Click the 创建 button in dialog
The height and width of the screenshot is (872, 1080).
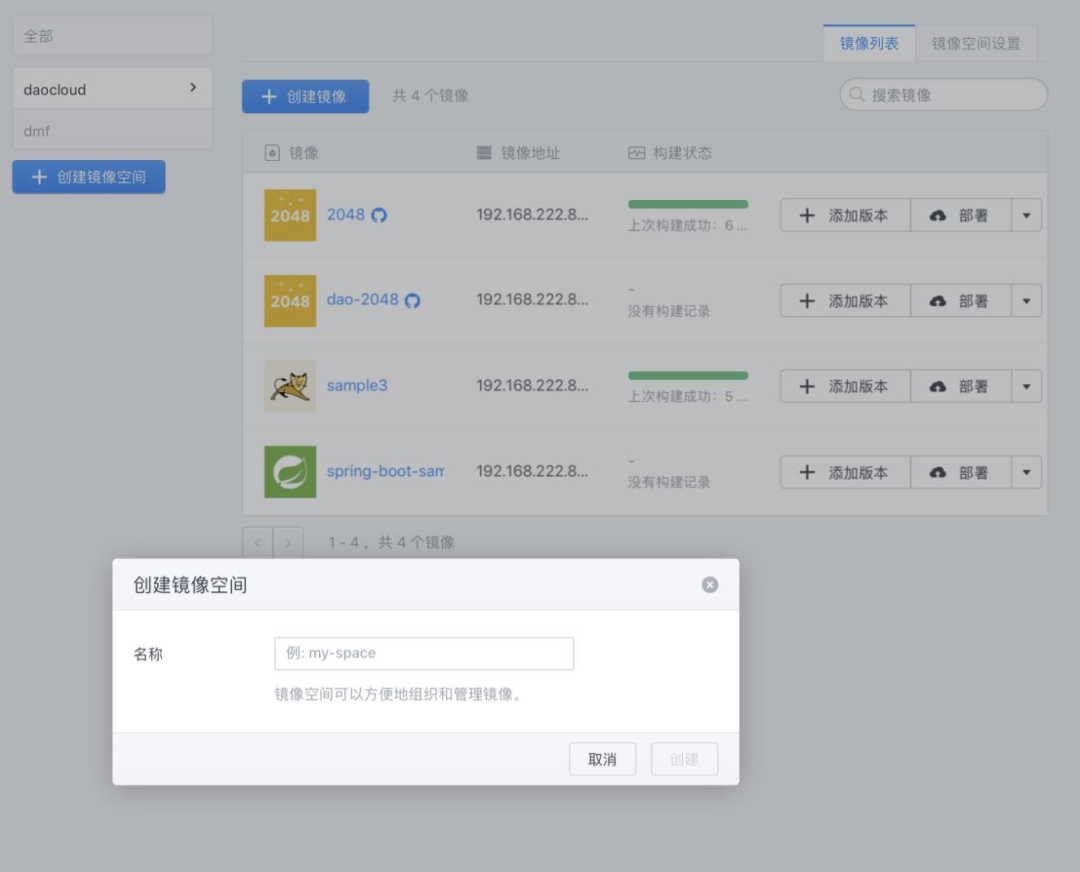(684, 759)
